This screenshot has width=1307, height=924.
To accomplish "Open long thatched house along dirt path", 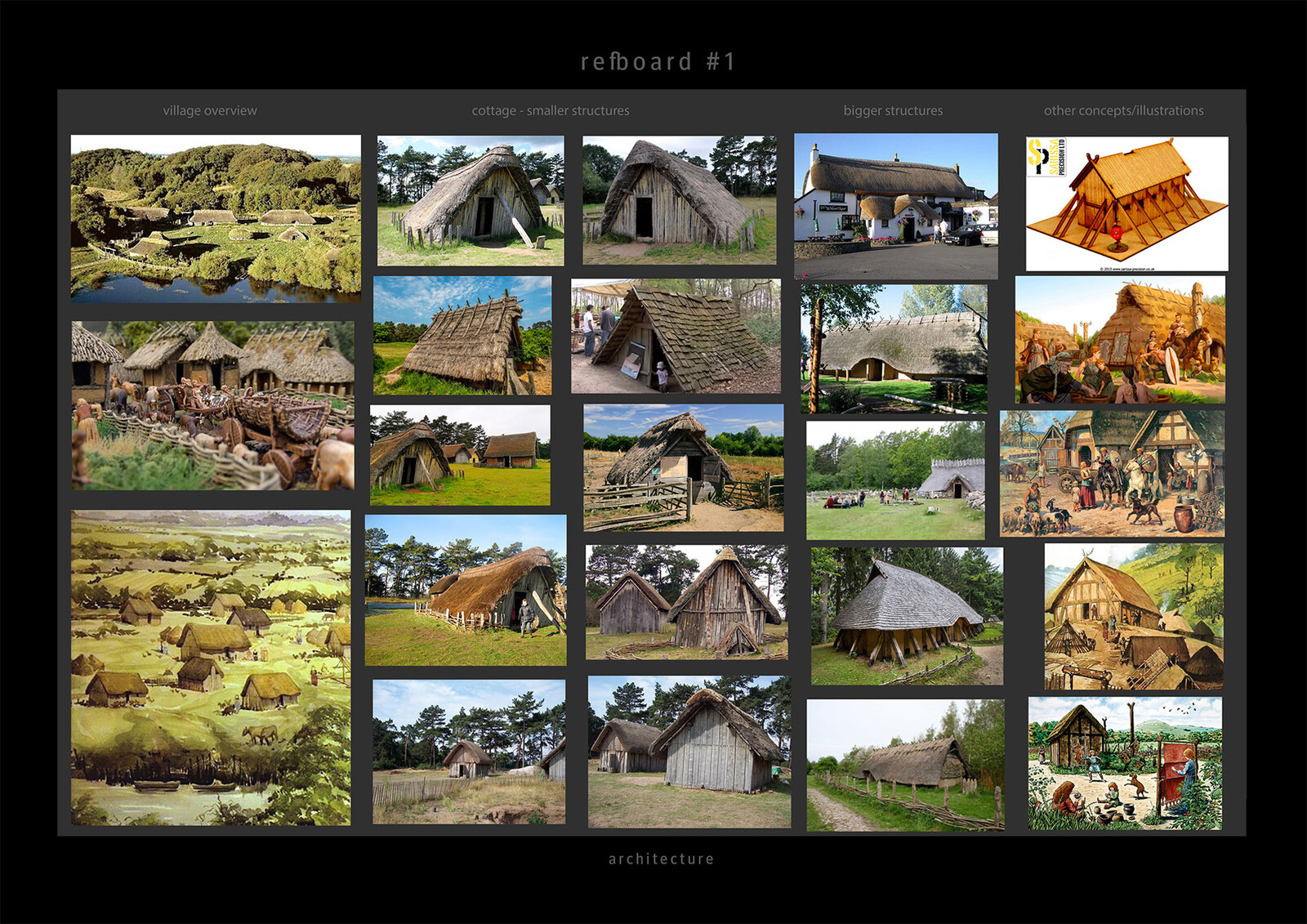I will (906, 766).
